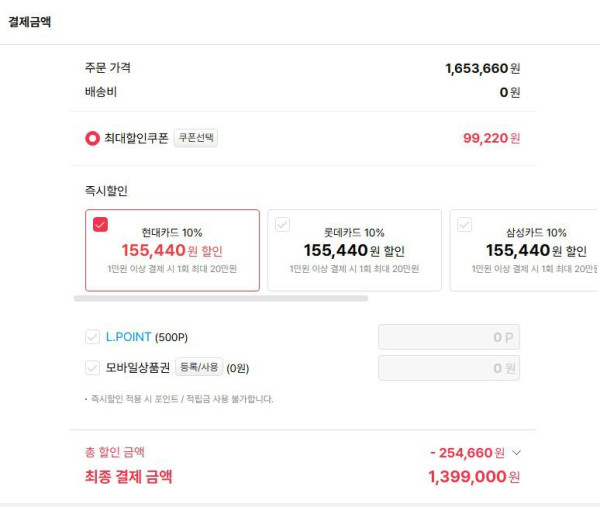
Task: Click the horizontal scrollbar under discount cards
Action: click(221, 298)
